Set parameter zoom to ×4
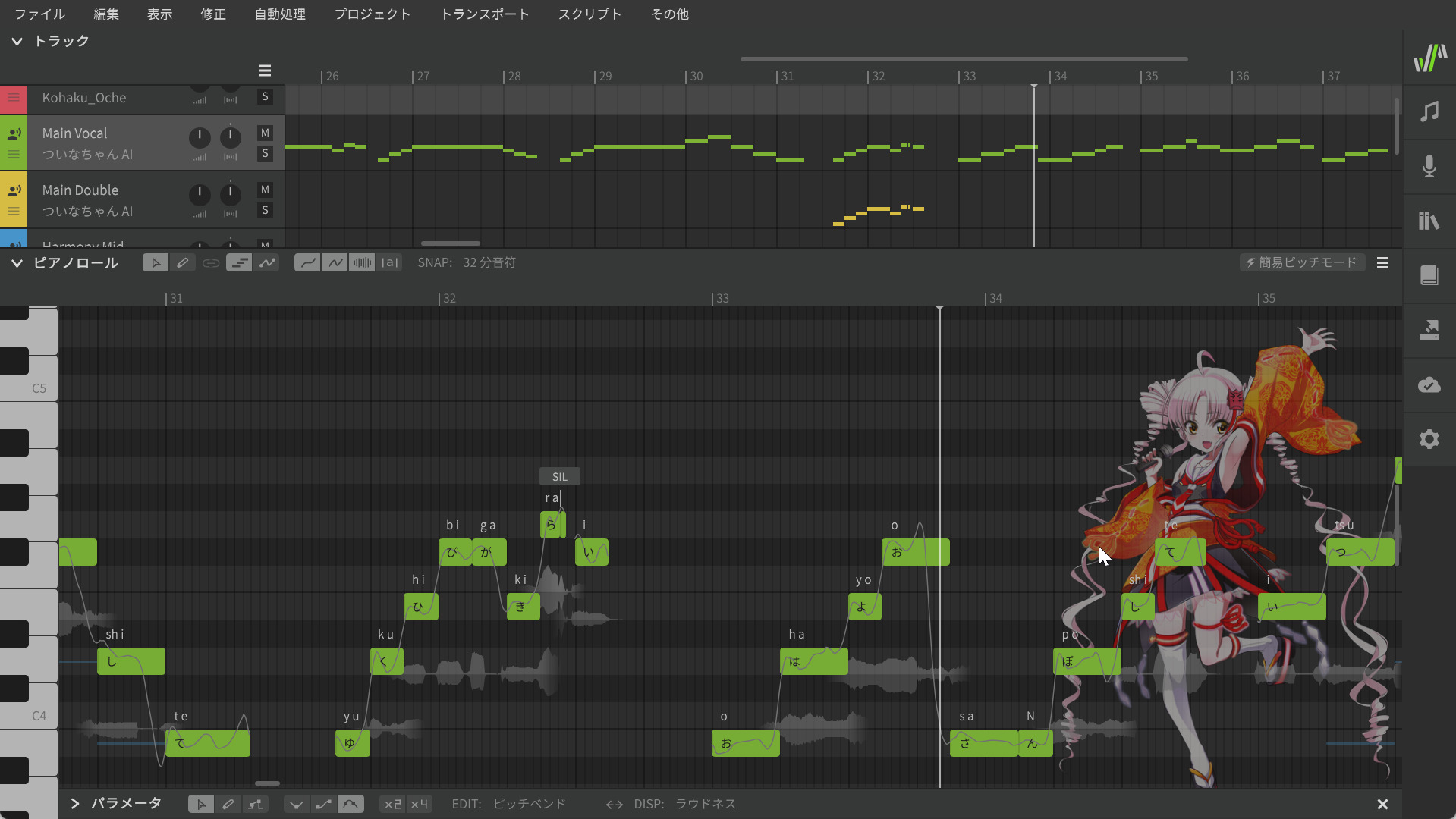1456x819 pixels. point(420,804)
